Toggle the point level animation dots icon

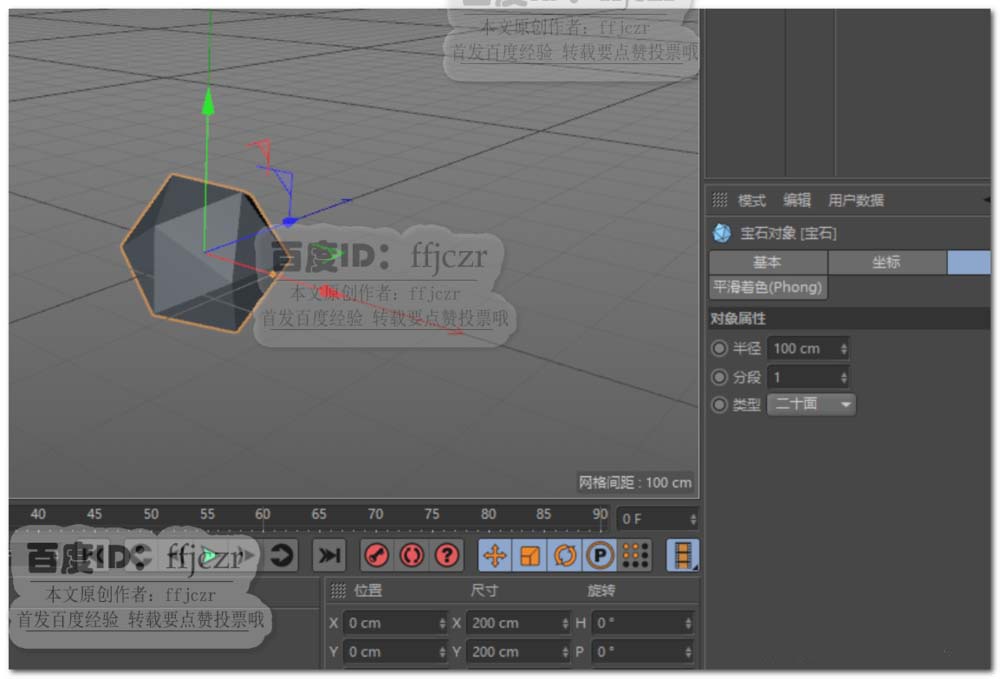tap(635, 555)
